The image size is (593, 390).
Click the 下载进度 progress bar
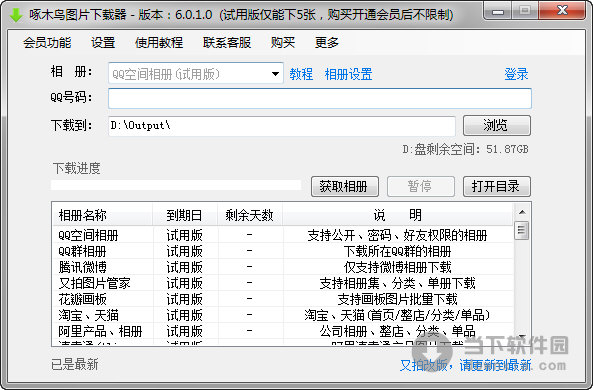[176, 185]
